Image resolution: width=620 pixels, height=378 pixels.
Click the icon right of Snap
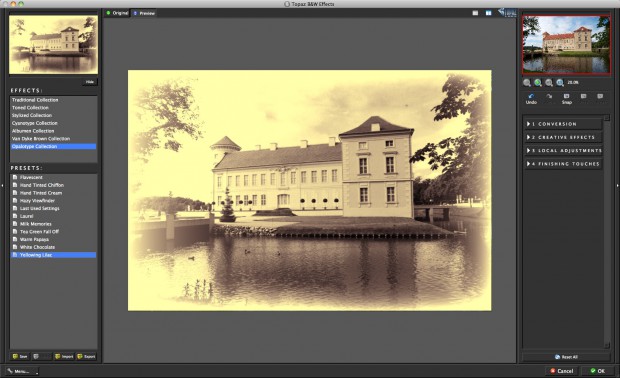[583, 96]
